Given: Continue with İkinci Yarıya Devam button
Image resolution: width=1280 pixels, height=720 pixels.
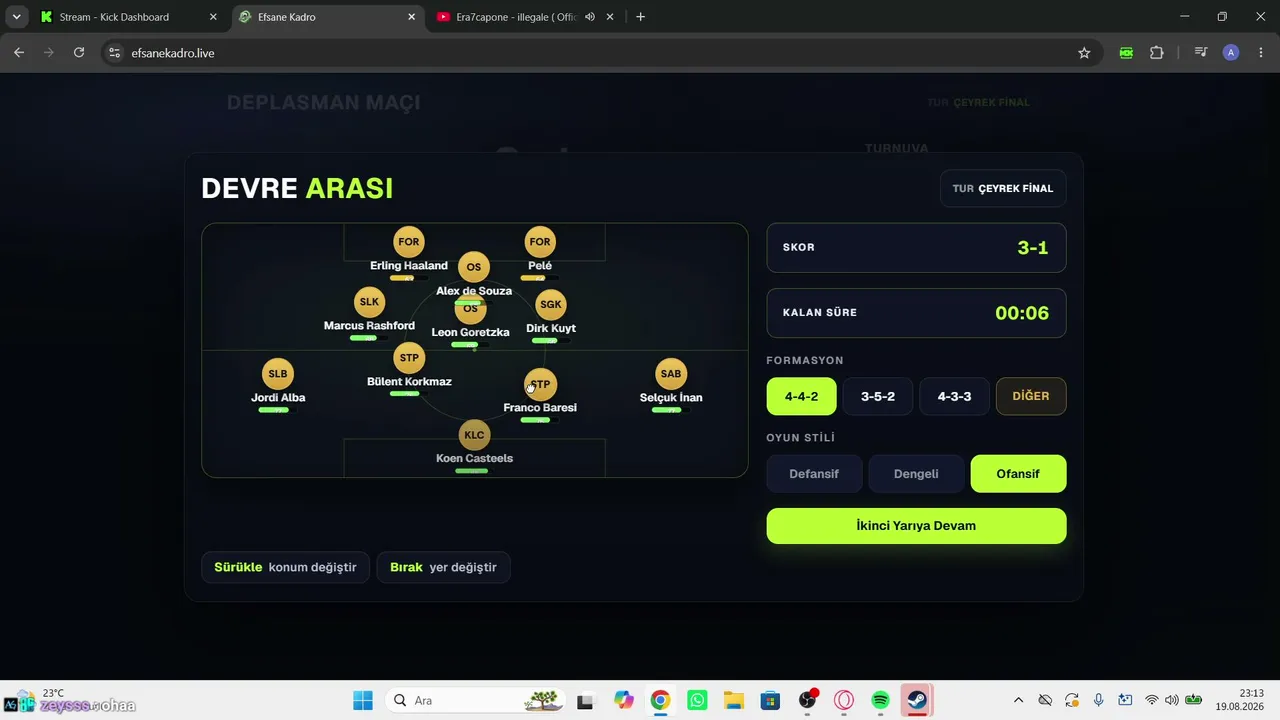Looking at the screenshot, I should click(x=916, y=526).
